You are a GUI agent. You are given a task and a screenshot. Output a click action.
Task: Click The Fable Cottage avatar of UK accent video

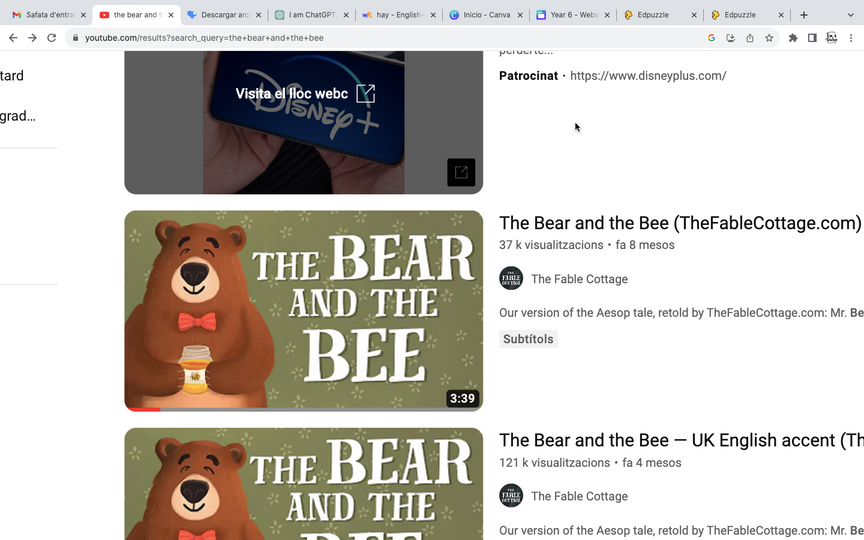click(511, 495)
